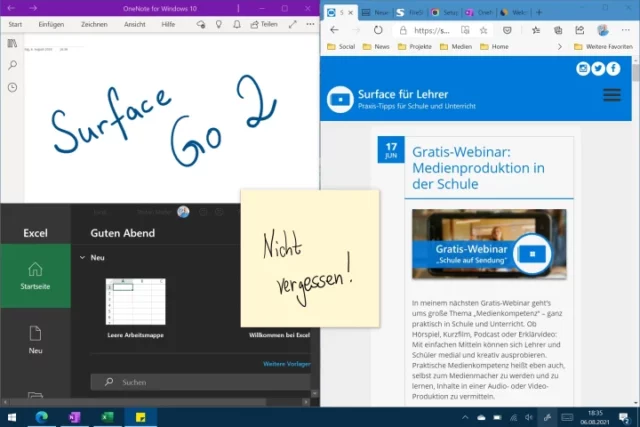Open recent notes clock icon in OneNote

(12, 87)
